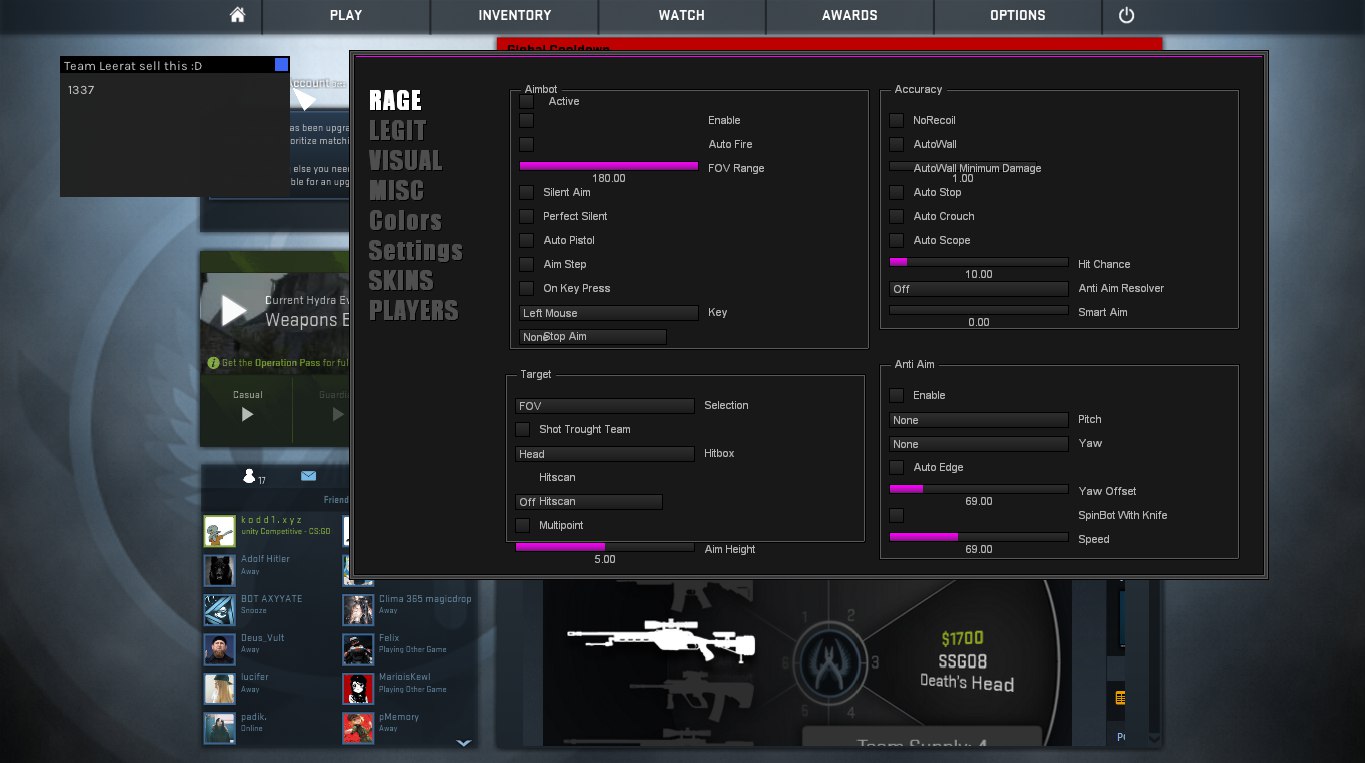Expand friends list with down chevron
Screen dimensions: 1365x763
click(463, 743)
